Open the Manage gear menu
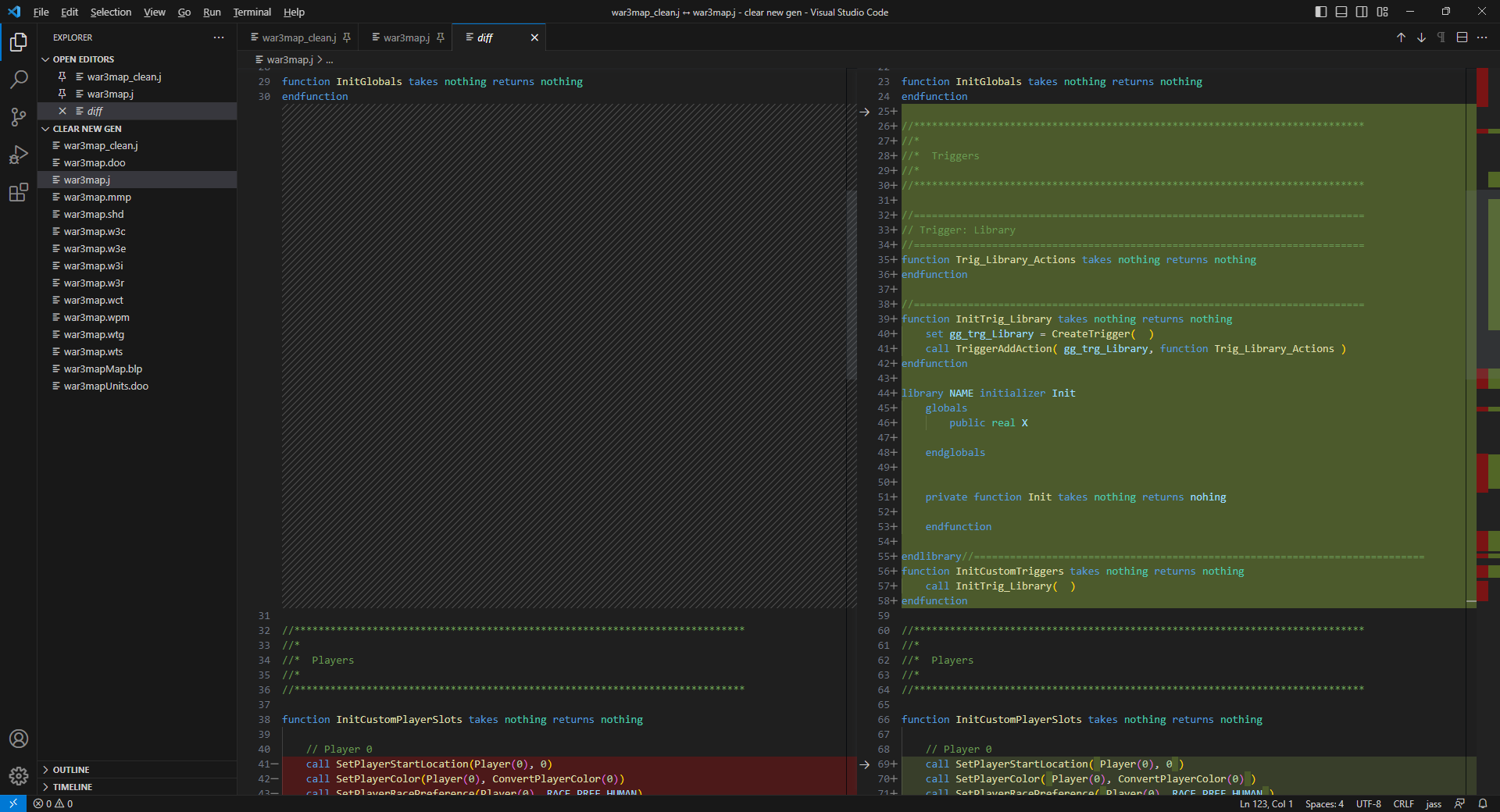Image resolution: width=1500 pixels, height=812 pixels. 19,776
